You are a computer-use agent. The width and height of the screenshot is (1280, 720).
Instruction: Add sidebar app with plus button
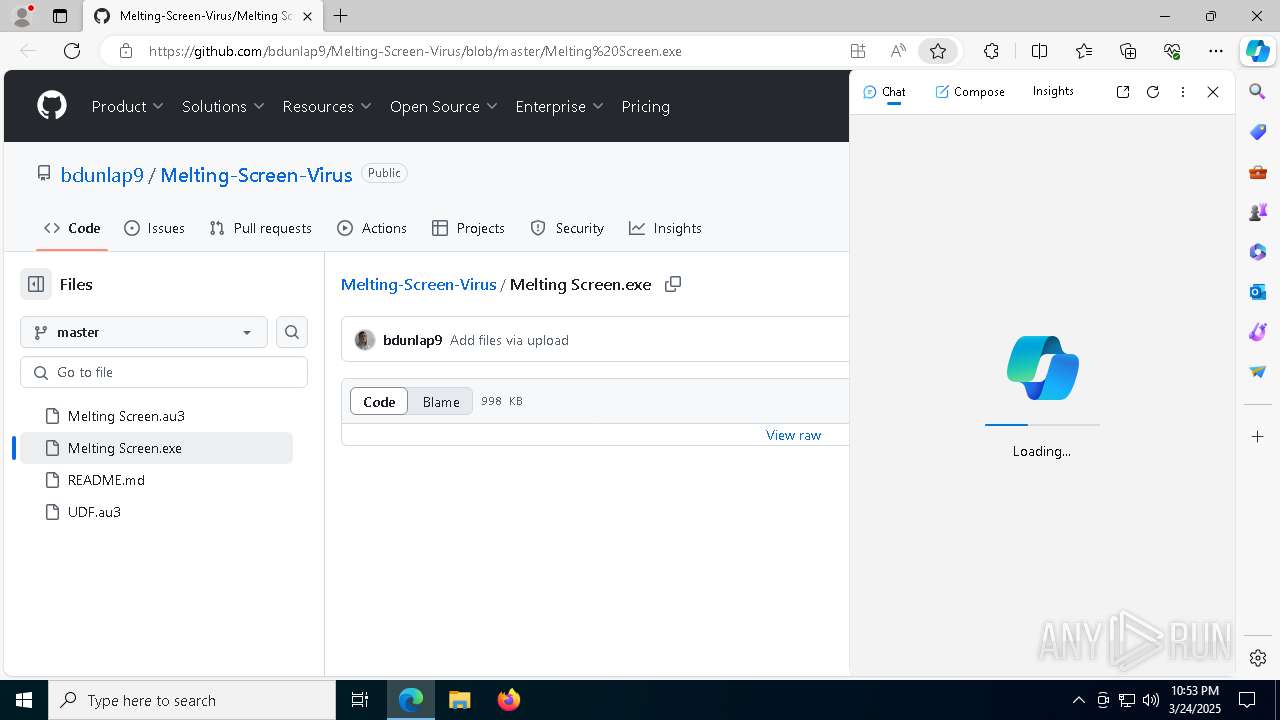[1258, 436]
